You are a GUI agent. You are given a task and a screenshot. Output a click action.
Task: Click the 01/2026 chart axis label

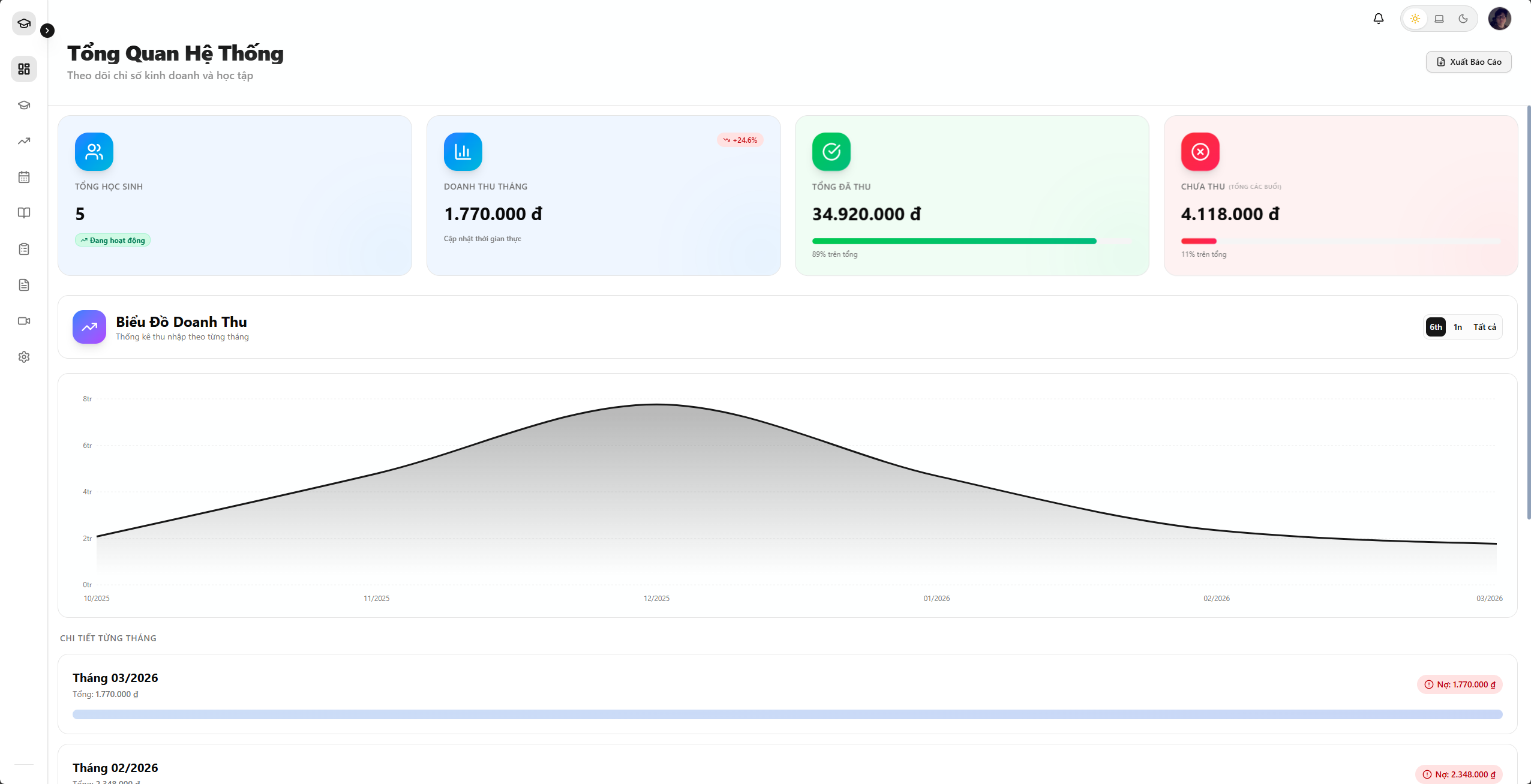[936, 599]
